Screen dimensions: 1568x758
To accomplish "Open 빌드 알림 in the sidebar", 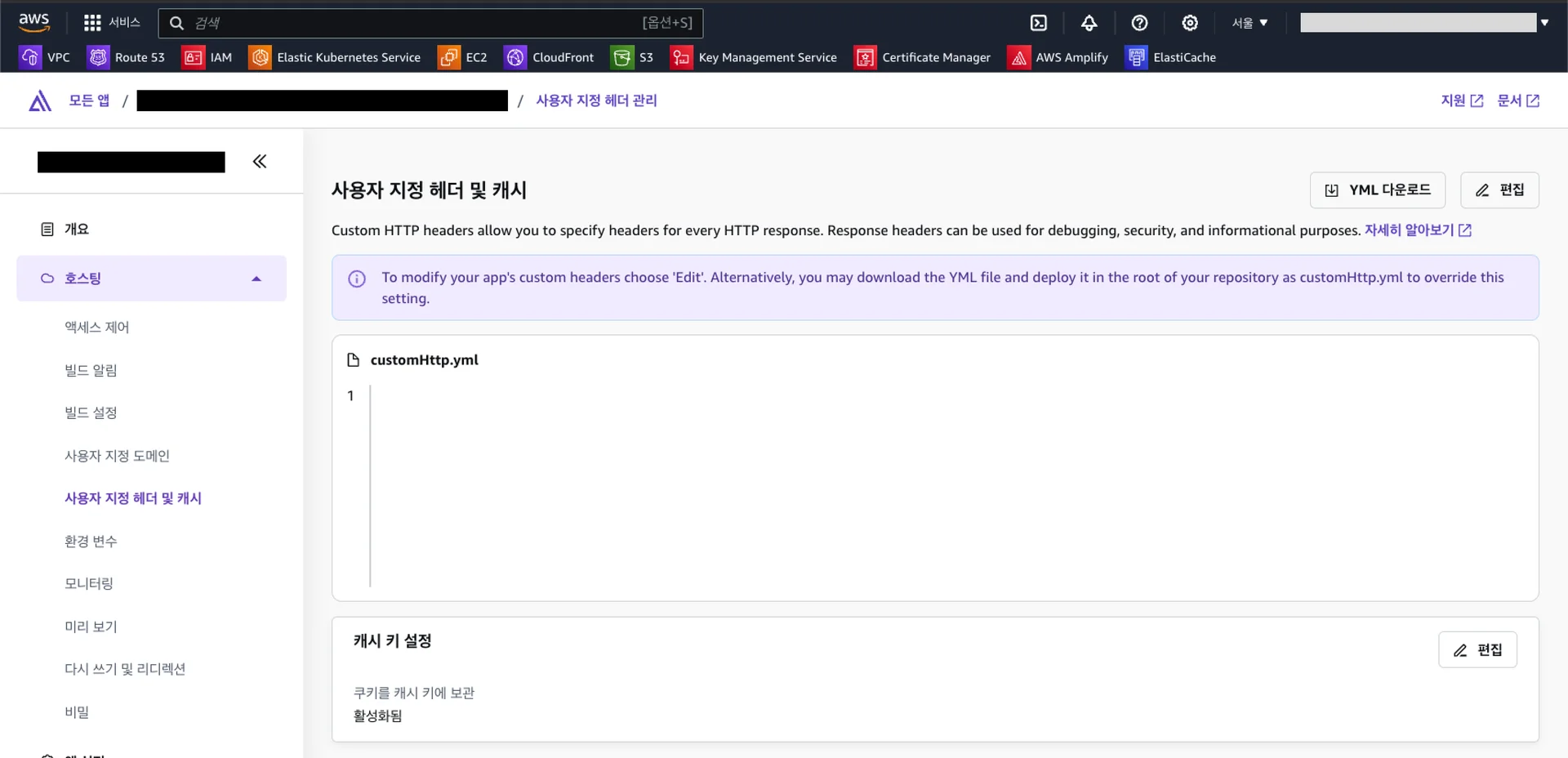I will (x=91, y=371).
